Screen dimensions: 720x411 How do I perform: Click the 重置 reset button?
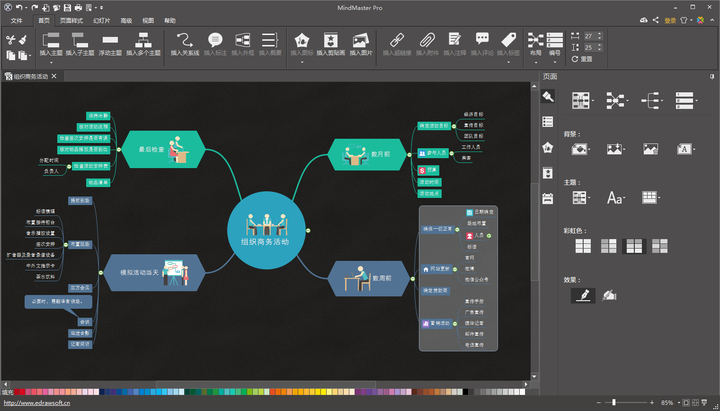click(582, 59)
